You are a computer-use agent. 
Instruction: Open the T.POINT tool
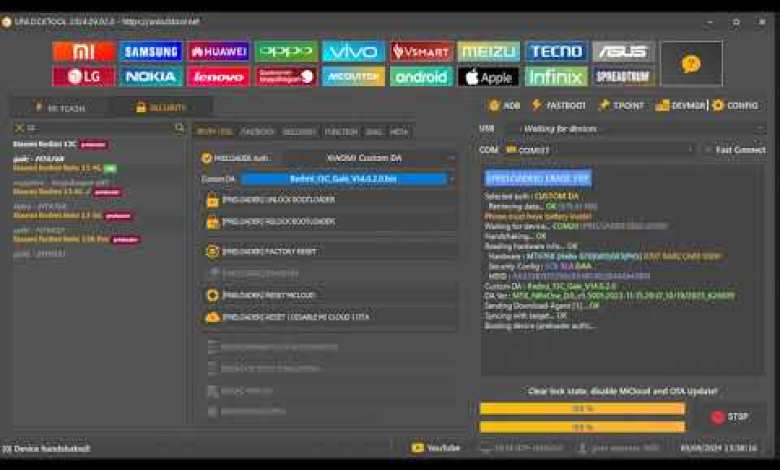pos(621,105)
